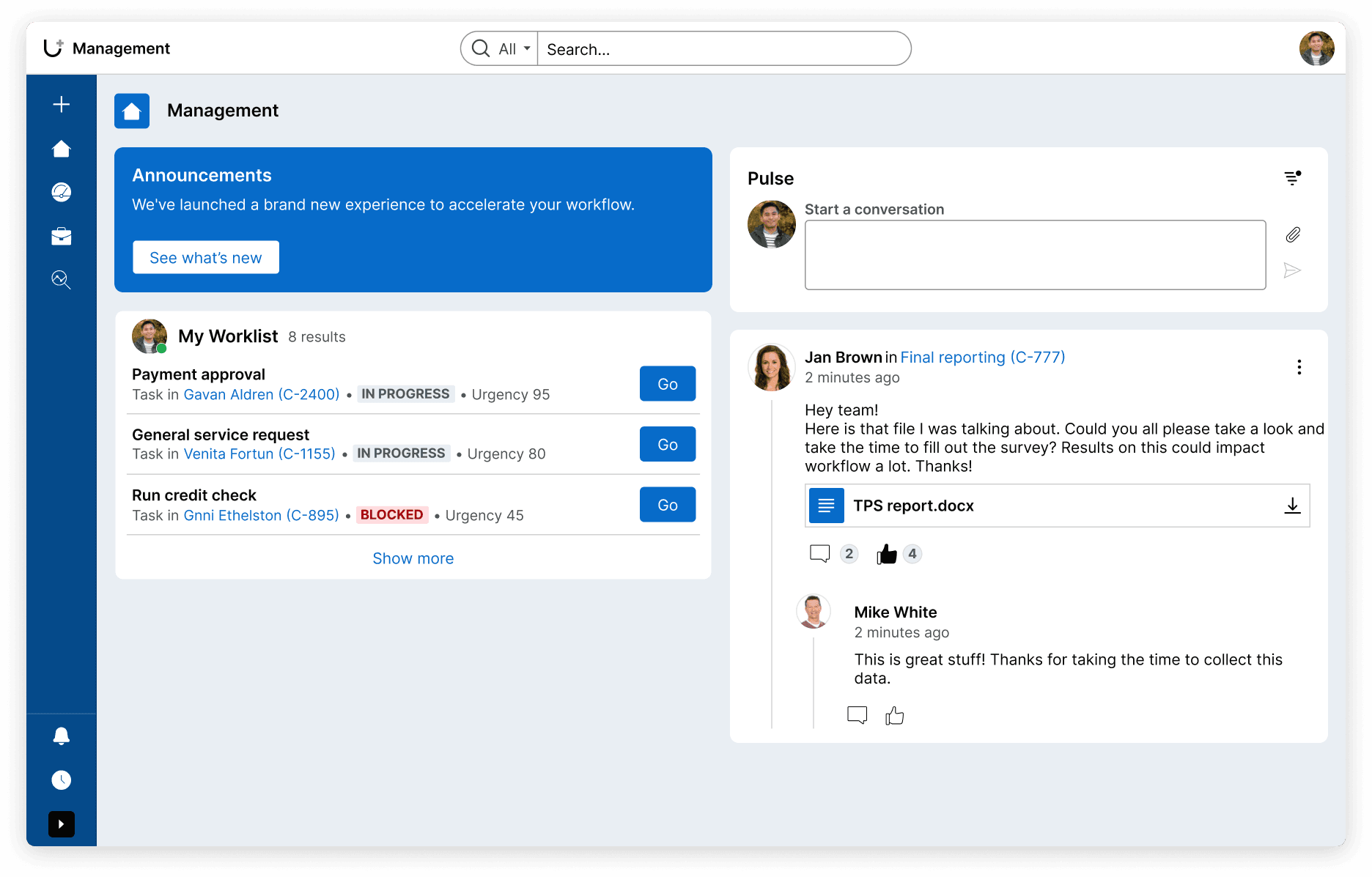Open the briefcase cases icon in sidebar
The height and width of the screenshot is (877, 1372).
(62, 236)
